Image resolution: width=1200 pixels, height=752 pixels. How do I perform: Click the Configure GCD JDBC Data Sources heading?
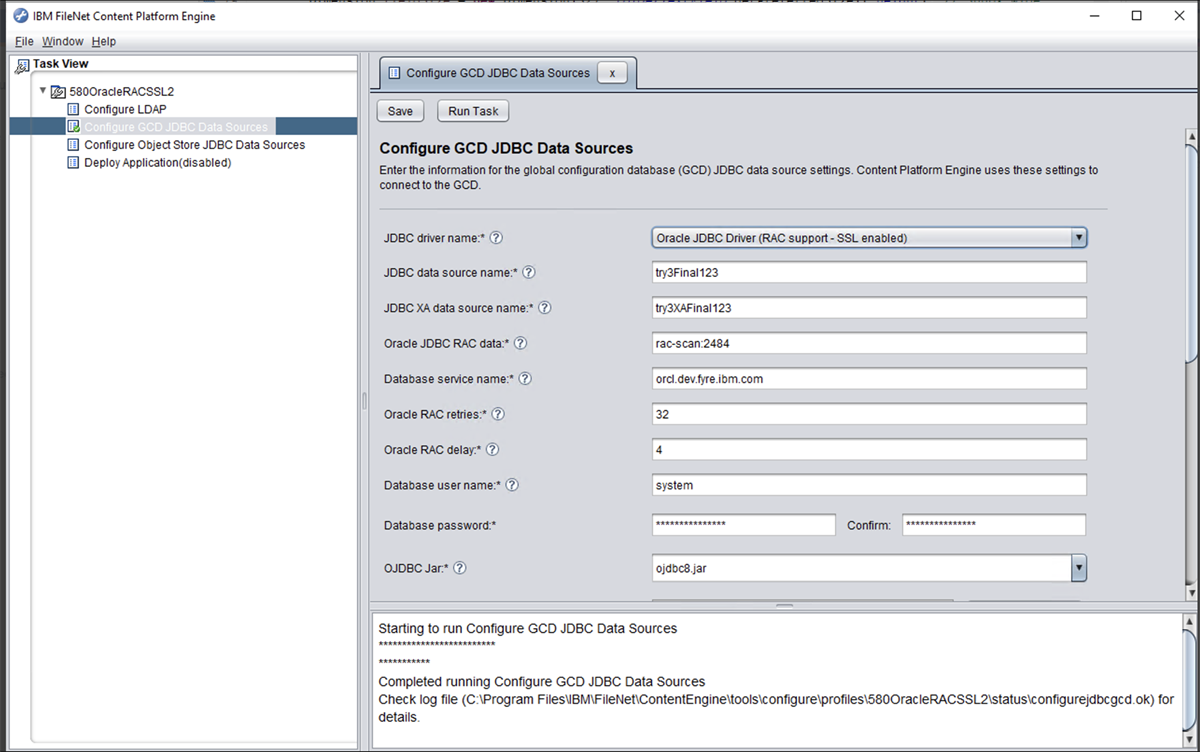pos(506,149)
